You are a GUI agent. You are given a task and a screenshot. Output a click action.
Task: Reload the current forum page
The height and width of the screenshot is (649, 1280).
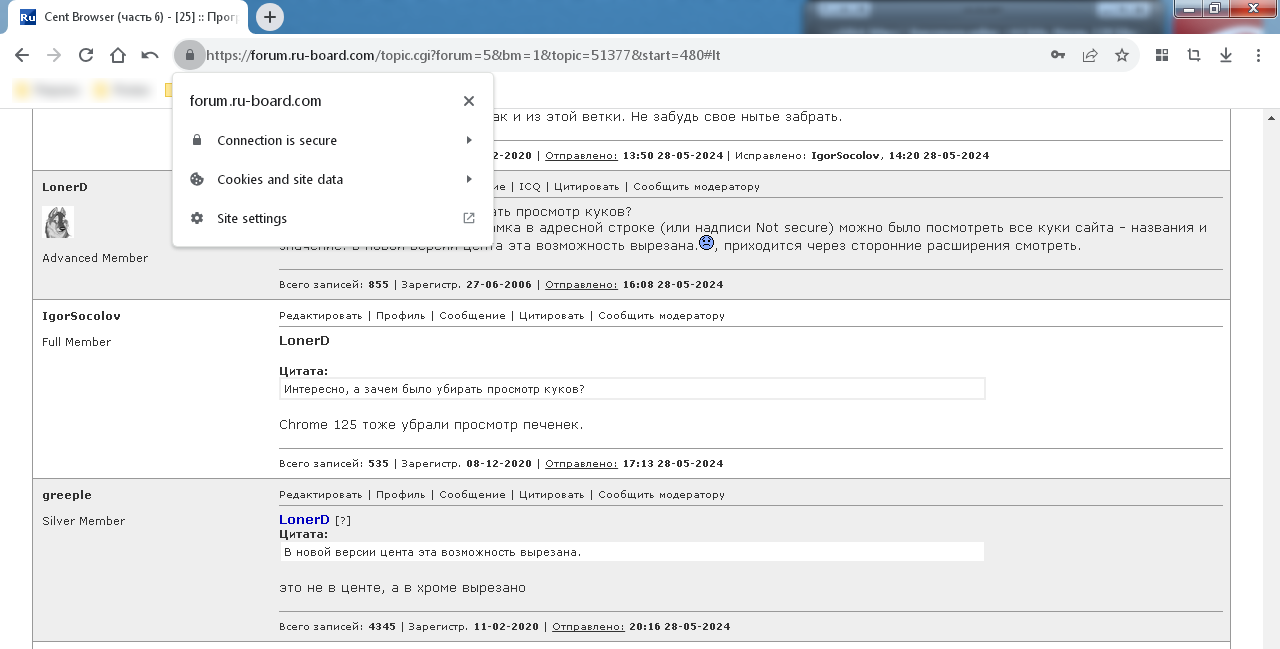pos(86,55)
